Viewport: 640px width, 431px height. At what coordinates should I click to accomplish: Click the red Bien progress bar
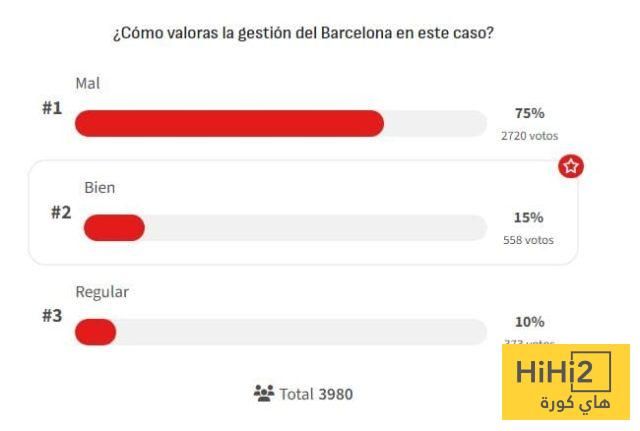114,228
